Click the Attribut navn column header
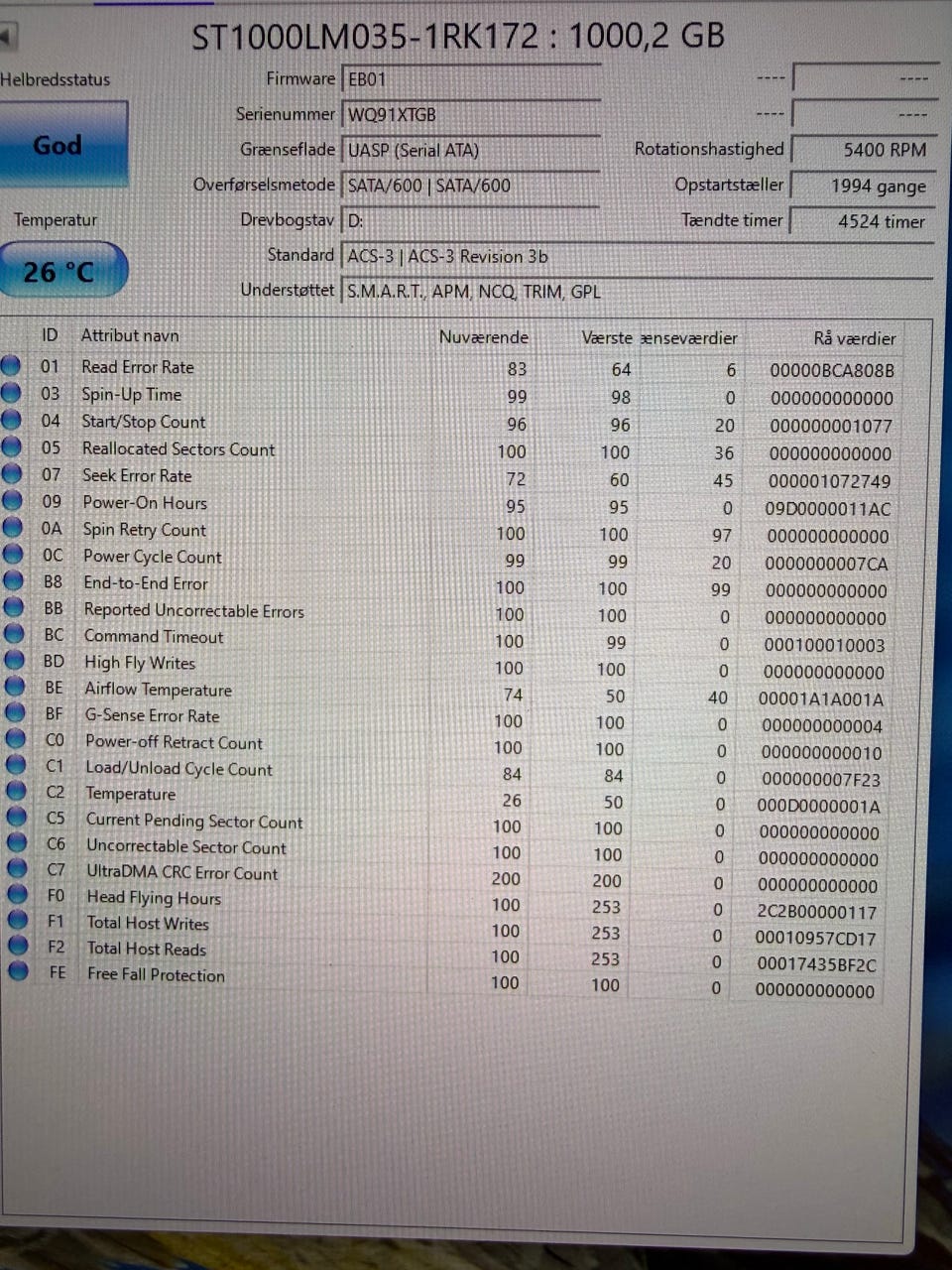952x1270 pixels. coord(130,335)
